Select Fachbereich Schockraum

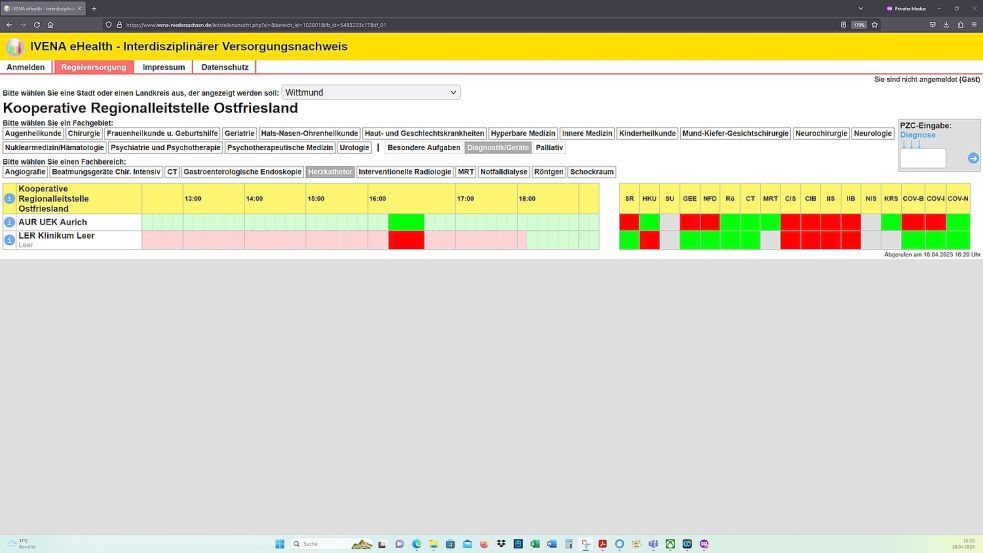(x=592, y=172)
